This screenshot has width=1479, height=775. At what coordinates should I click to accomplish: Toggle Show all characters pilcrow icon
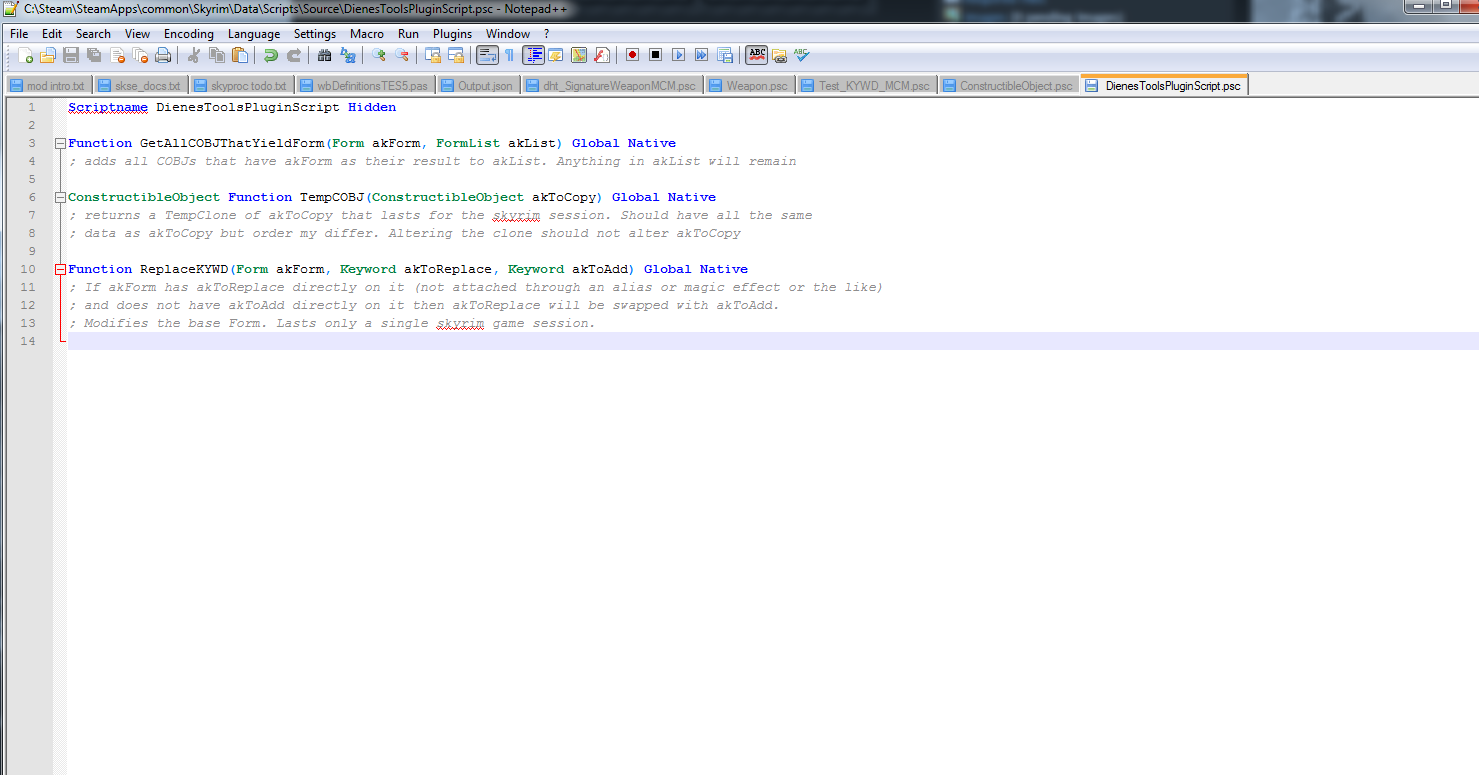point(509,55)
